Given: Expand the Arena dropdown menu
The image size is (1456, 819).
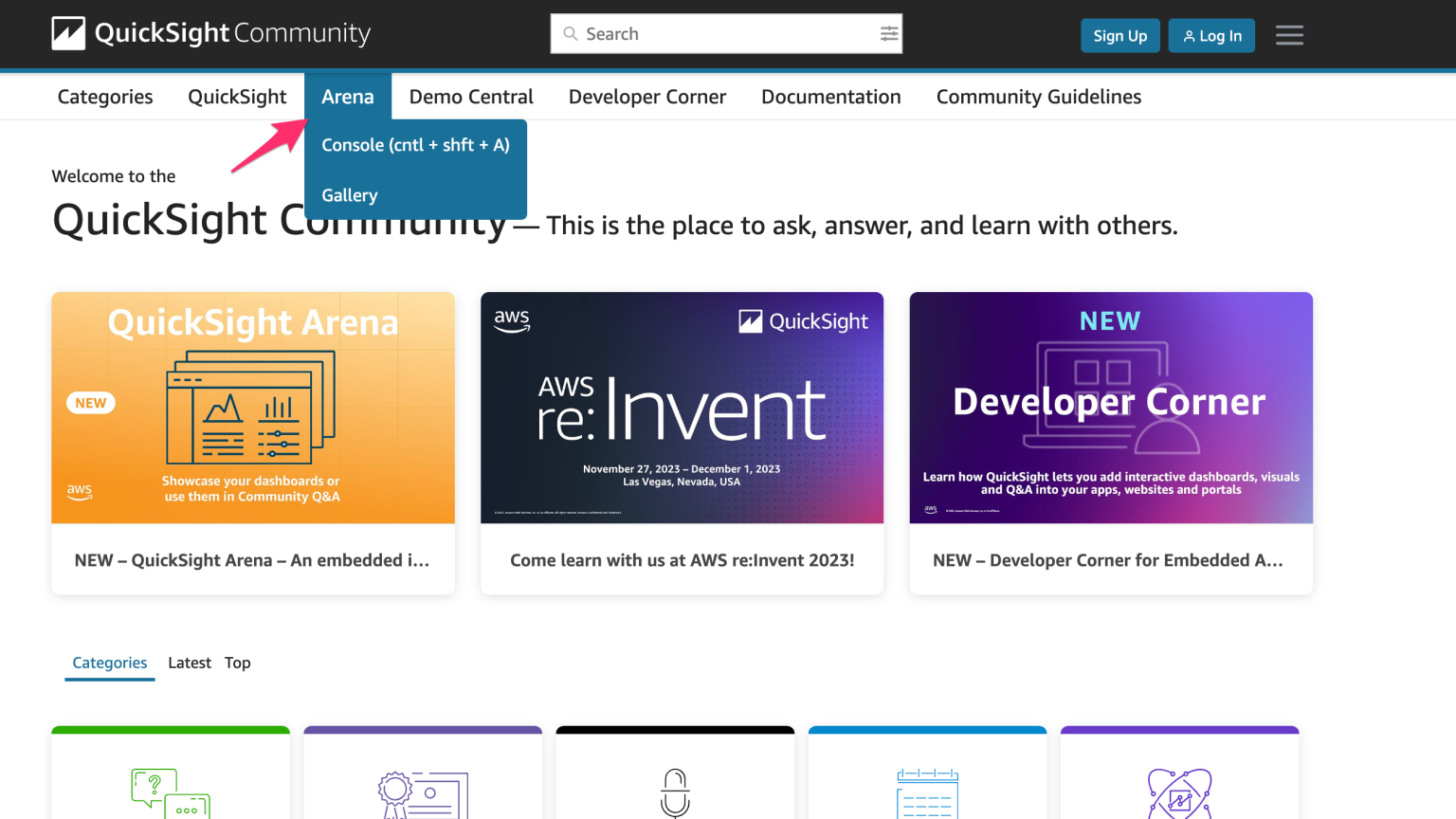Looking at the screenshot, I should click(348, 96).
